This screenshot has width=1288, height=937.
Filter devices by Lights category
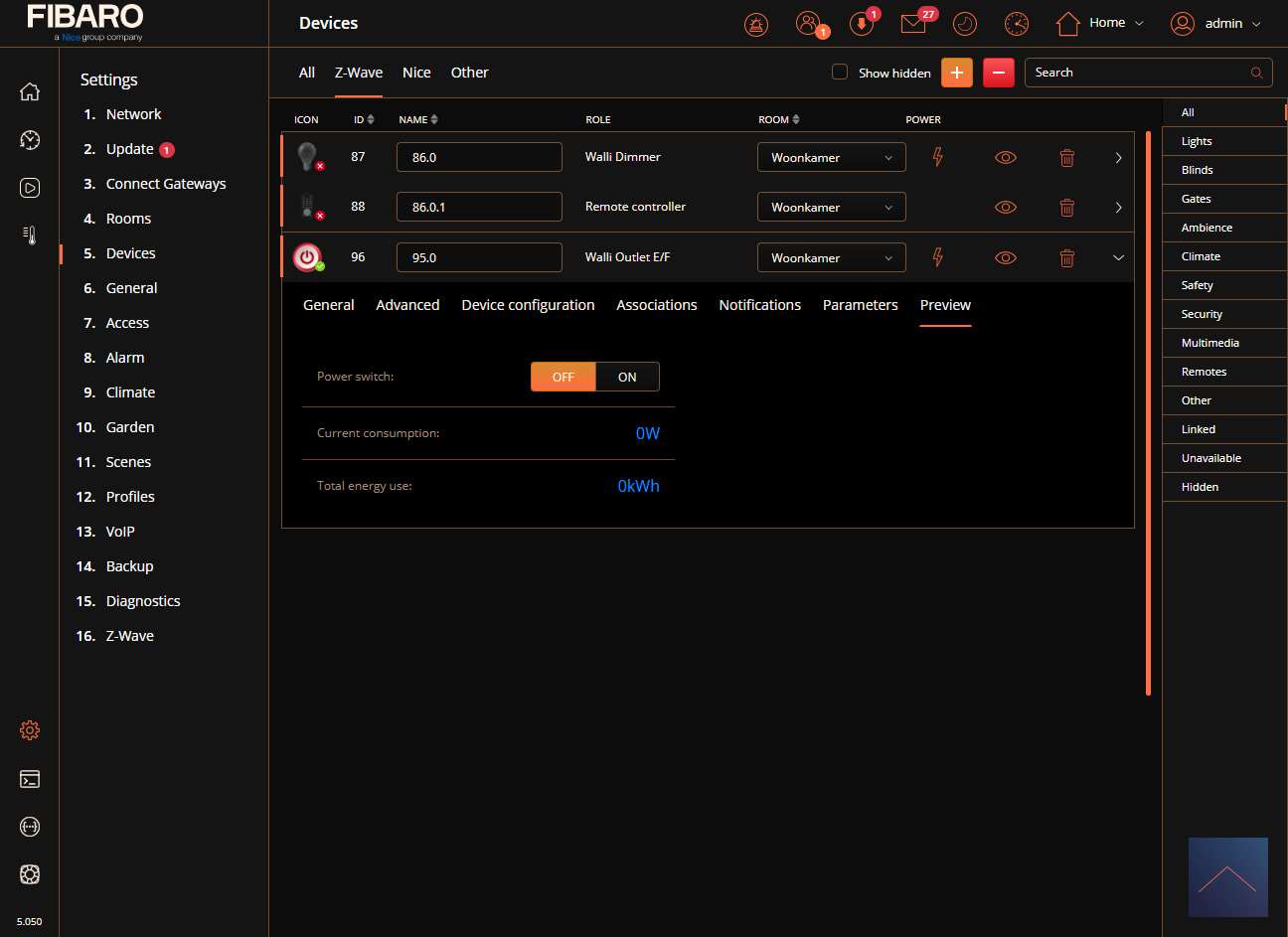[x=1197, y=141]
